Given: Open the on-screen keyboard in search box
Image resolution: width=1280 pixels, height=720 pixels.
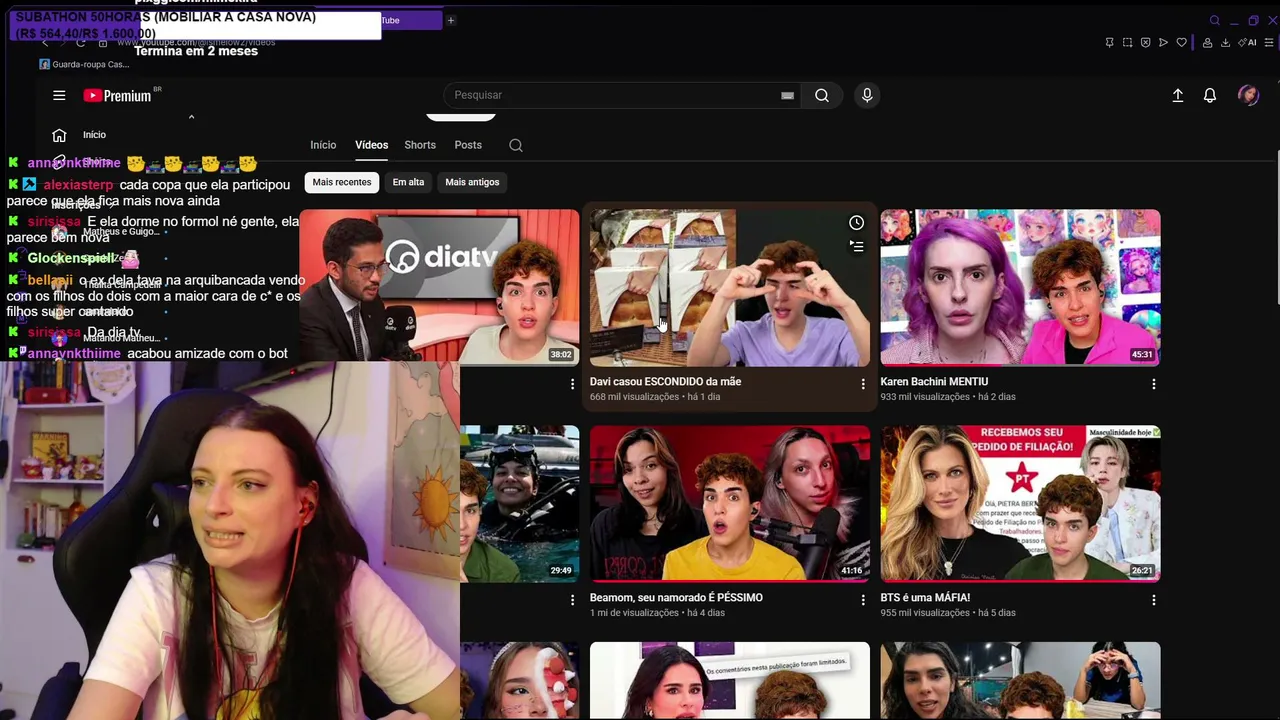Looking at the screenshot, I should pyautogui.click(x=787, y=95).
